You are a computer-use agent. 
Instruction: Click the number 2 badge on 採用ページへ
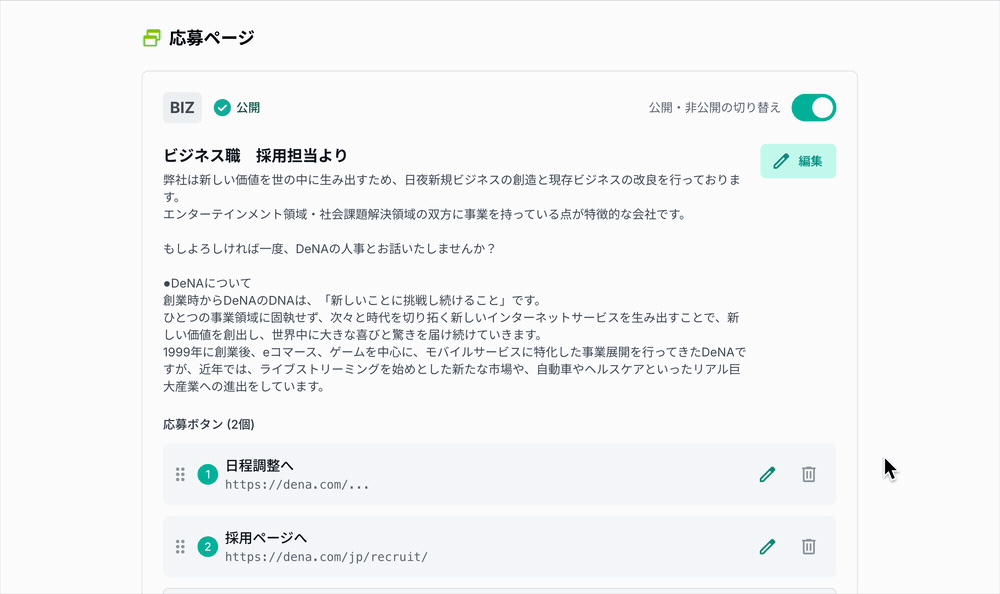click(208, 547)
